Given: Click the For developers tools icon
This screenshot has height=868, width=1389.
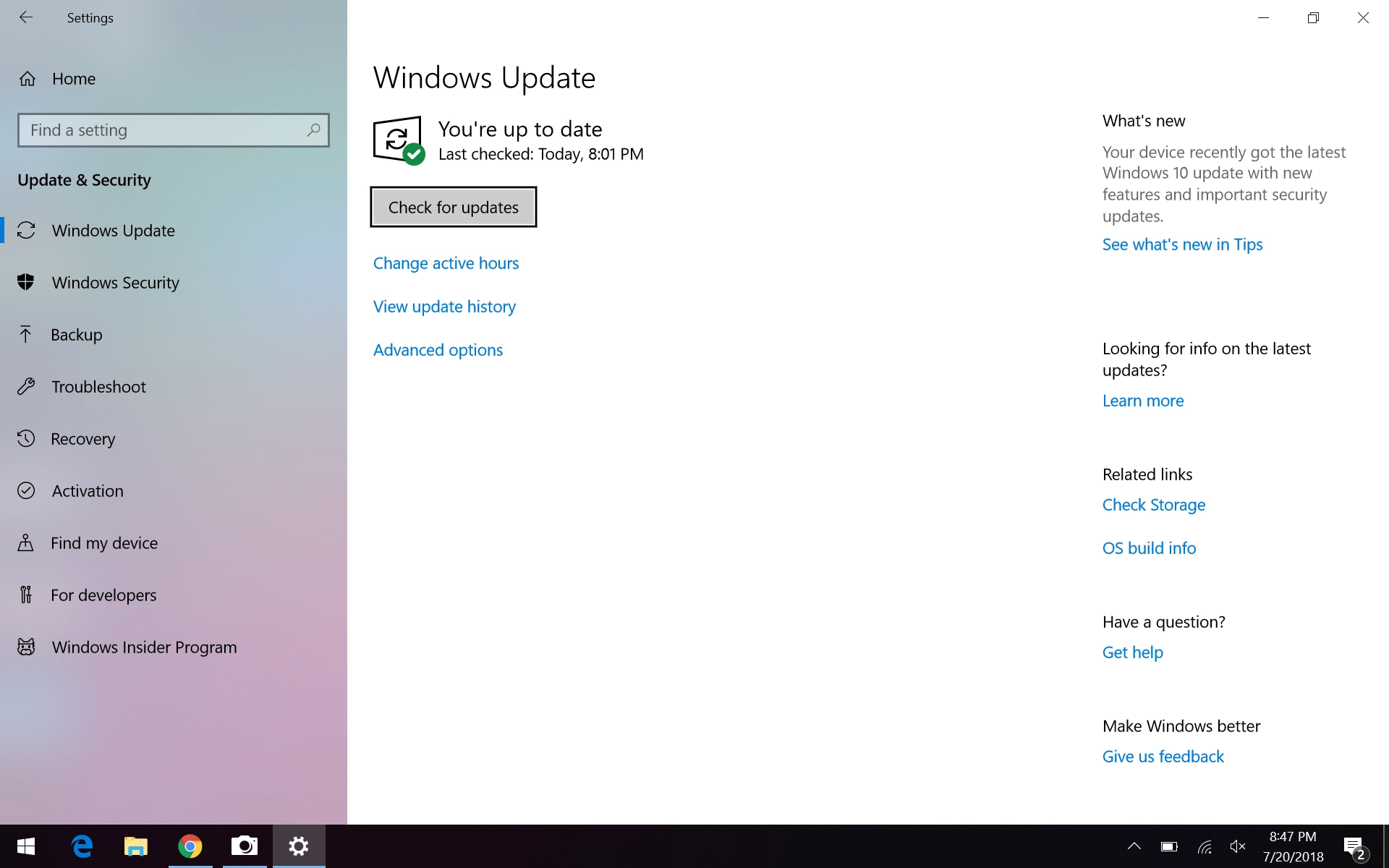Looking at the screenshot, I should pos(26,595).
